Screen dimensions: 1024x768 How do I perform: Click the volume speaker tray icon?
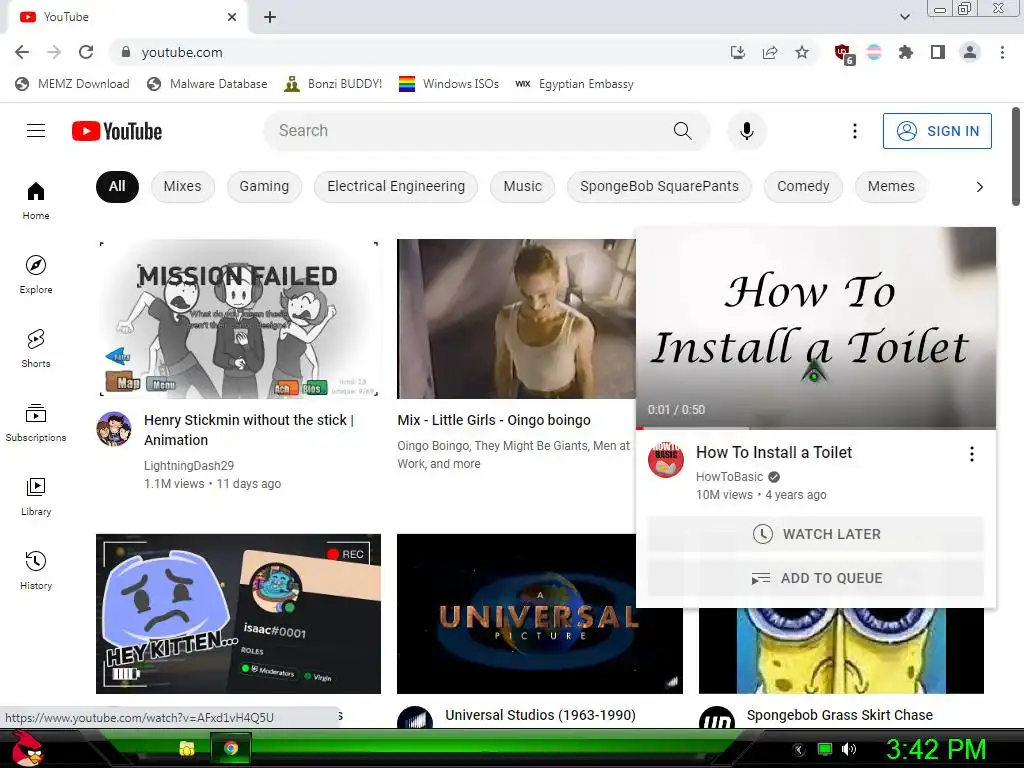tap(848, 749)
